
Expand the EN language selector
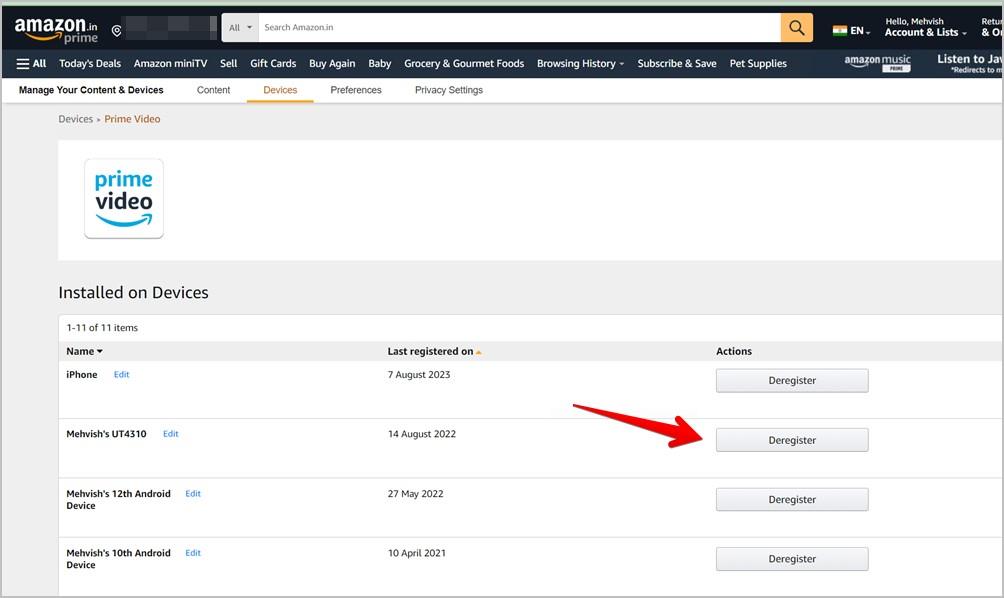pyautogui.click(x=860, y=31)
